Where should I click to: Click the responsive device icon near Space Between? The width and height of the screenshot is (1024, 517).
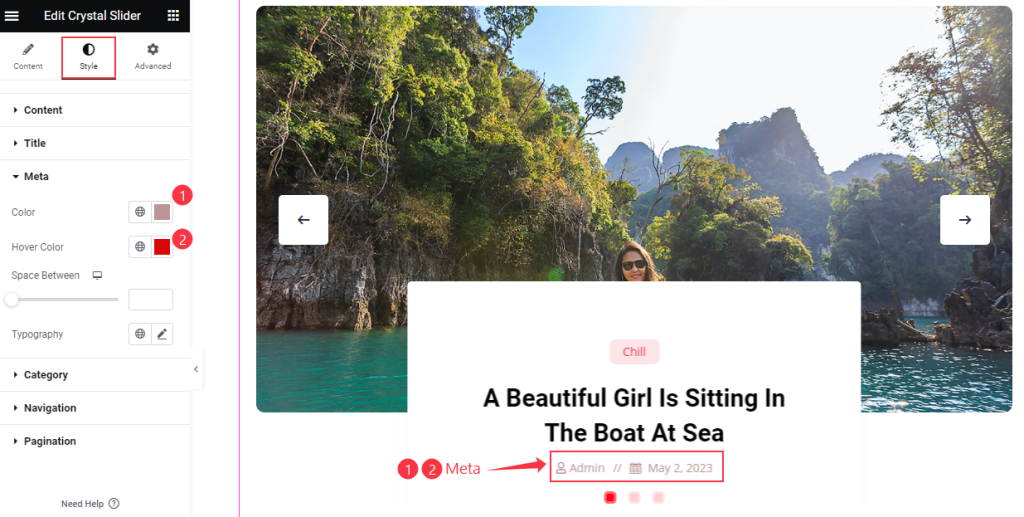97,275
